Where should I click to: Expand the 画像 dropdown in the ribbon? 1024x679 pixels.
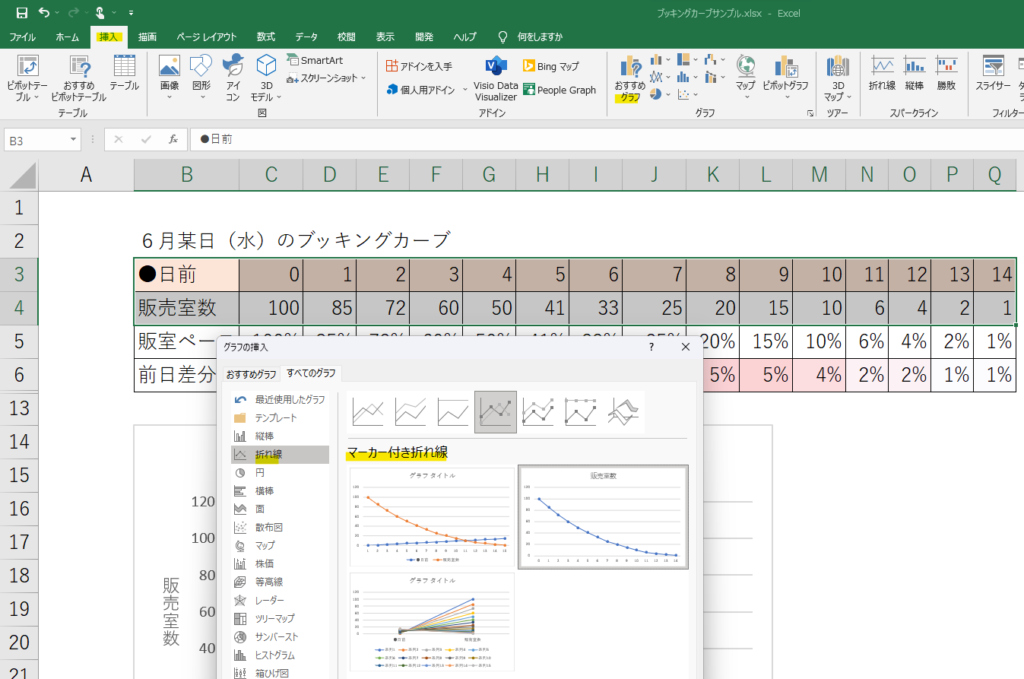[x=169, y=98]
